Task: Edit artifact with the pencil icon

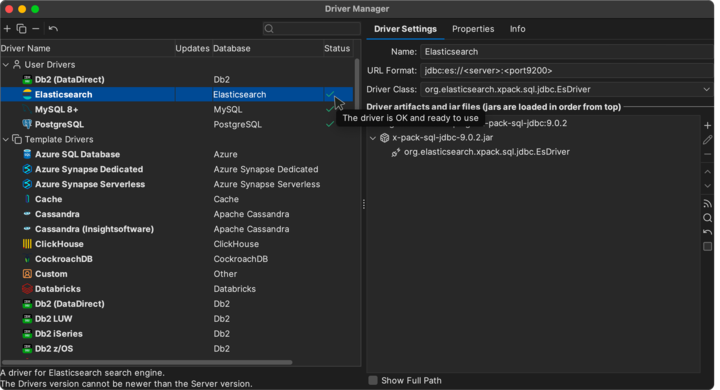Action: click(707, 140)
